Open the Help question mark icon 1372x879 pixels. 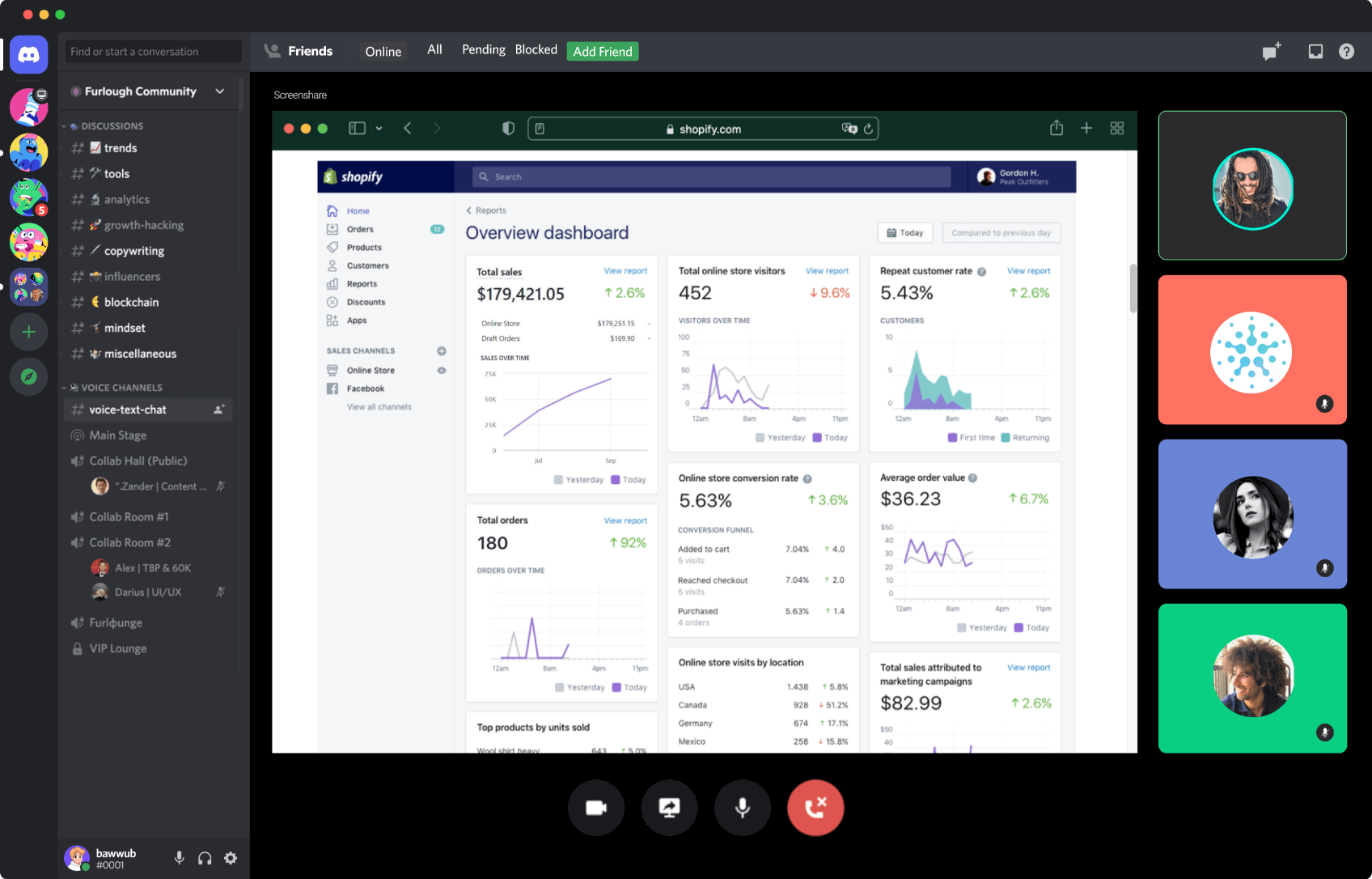click(1346, 52)
